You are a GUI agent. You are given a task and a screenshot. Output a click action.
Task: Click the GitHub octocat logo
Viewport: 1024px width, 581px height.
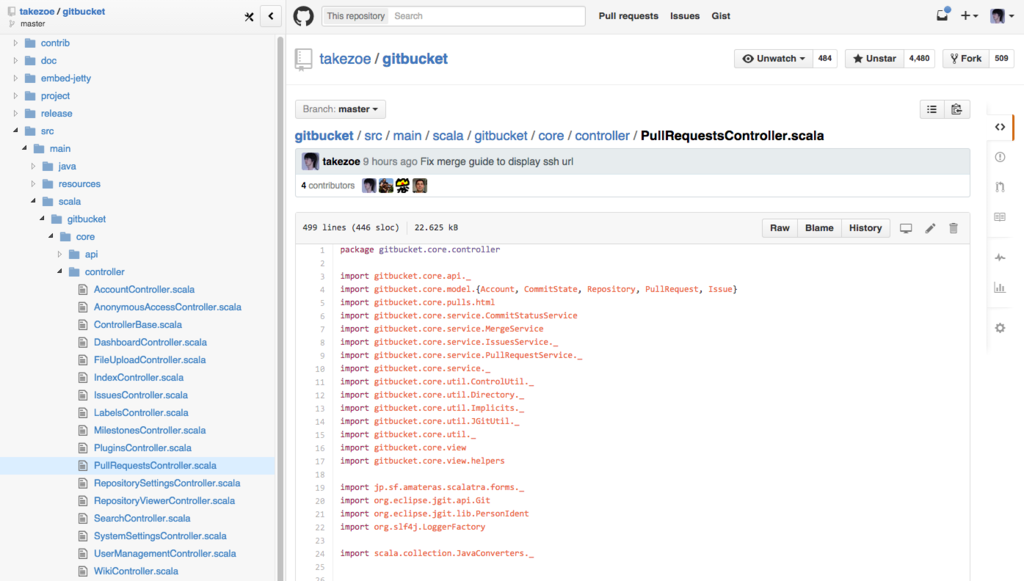coord(303,15)
